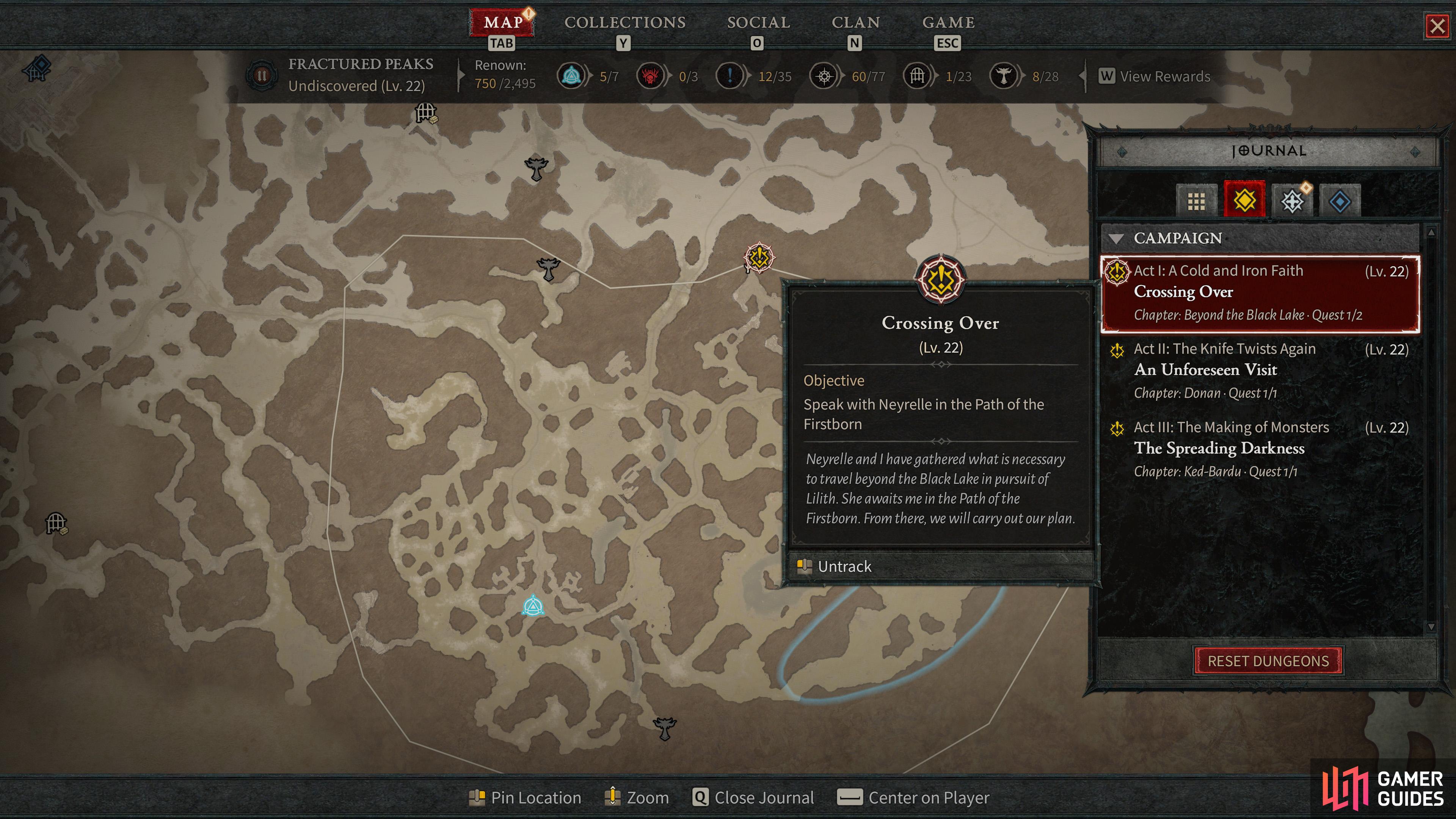Open the side quests filter icon in the Journal

click(x=1292, y=201)
